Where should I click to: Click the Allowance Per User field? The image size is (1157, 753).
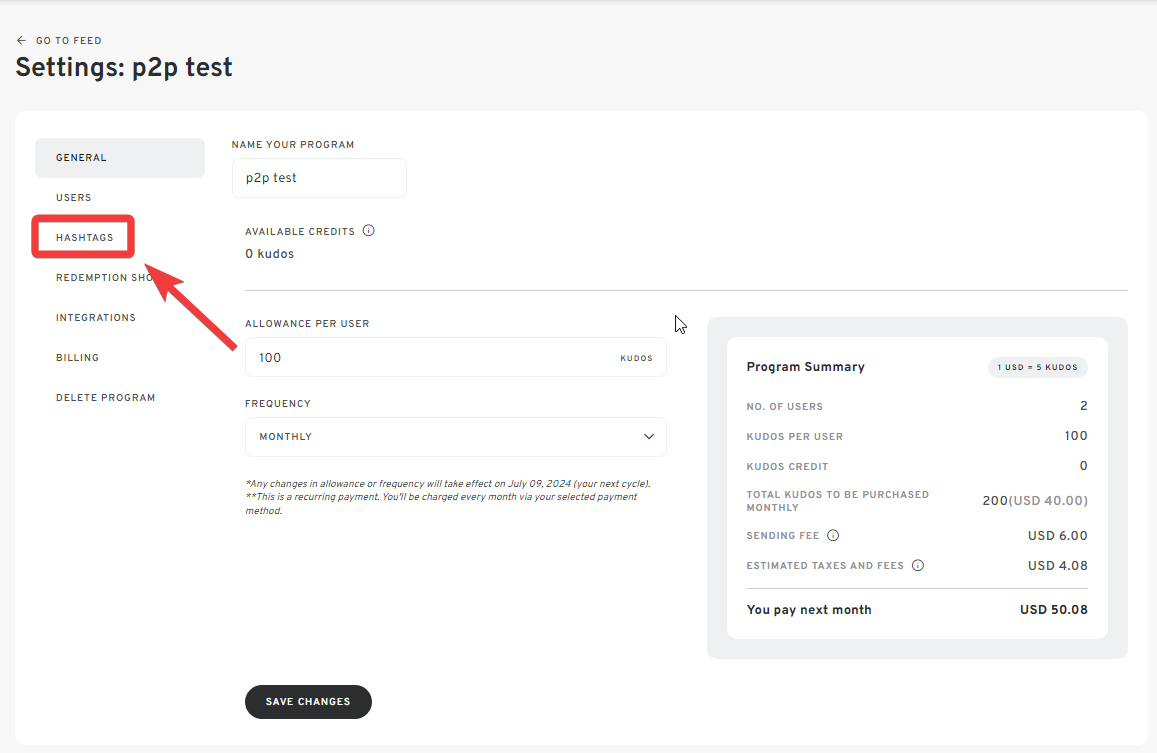[455, 357]
